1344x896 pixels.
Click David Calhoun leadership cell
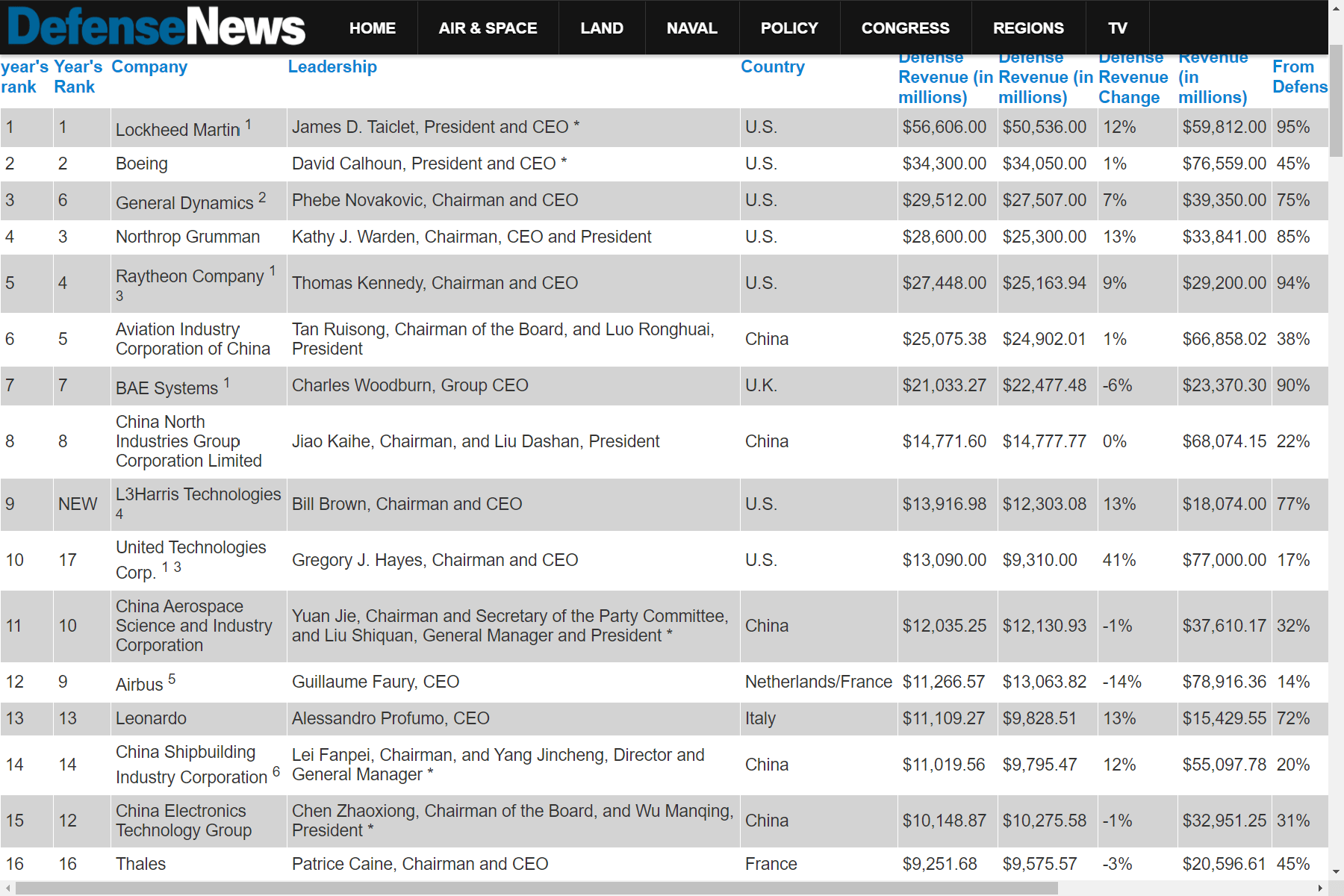(513, 164)
